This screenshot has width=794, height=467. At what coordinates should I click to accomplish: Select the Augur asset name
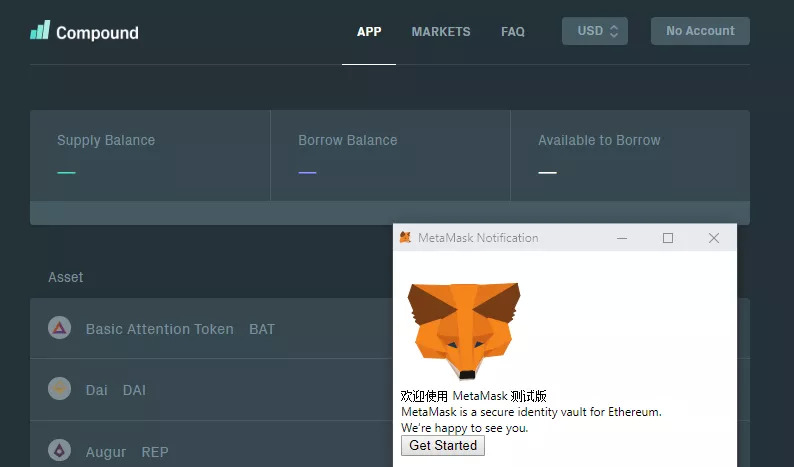(x=105, y=452)
